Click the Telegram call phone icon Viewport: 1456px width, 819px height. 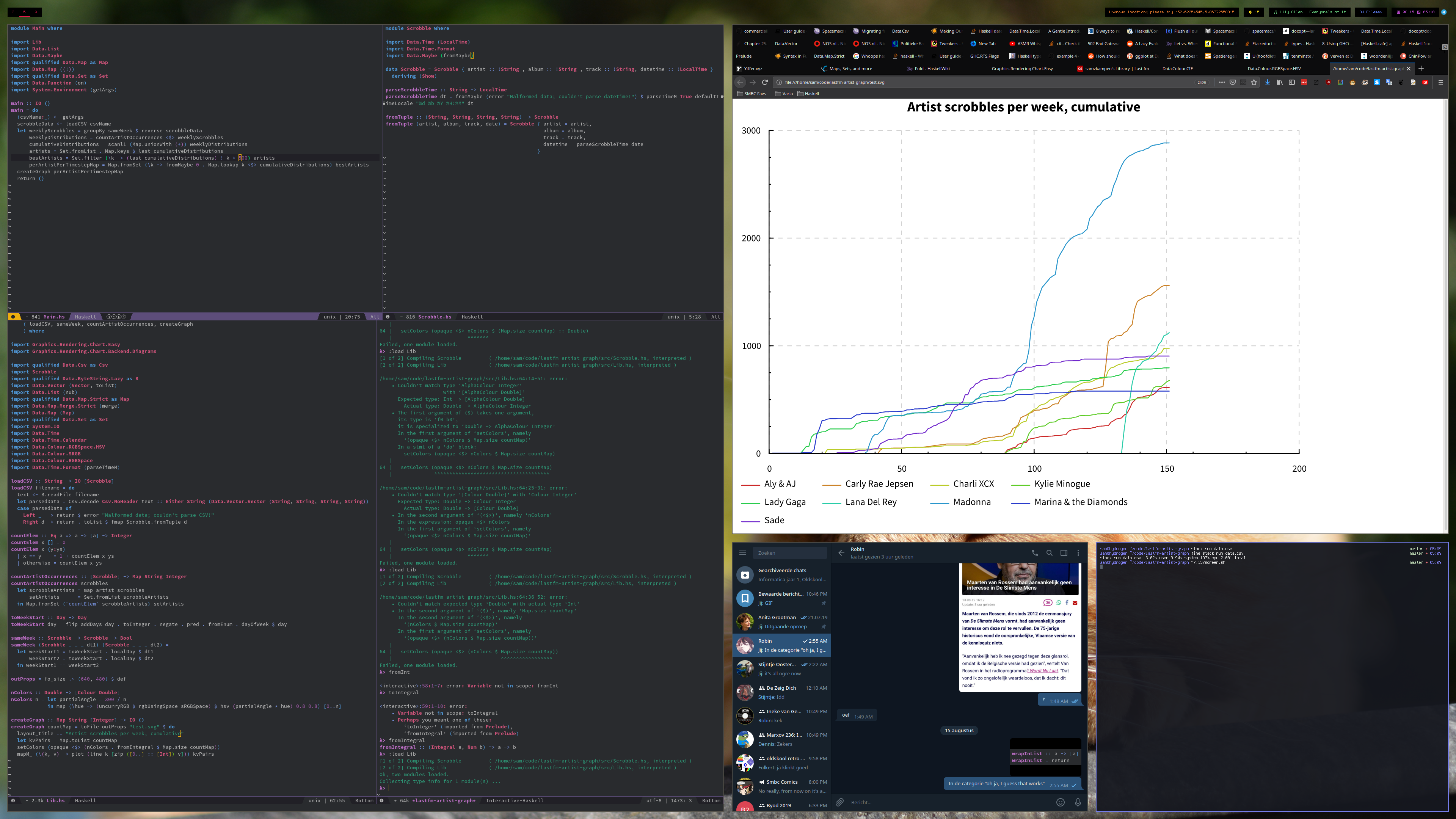point(1035,553)
